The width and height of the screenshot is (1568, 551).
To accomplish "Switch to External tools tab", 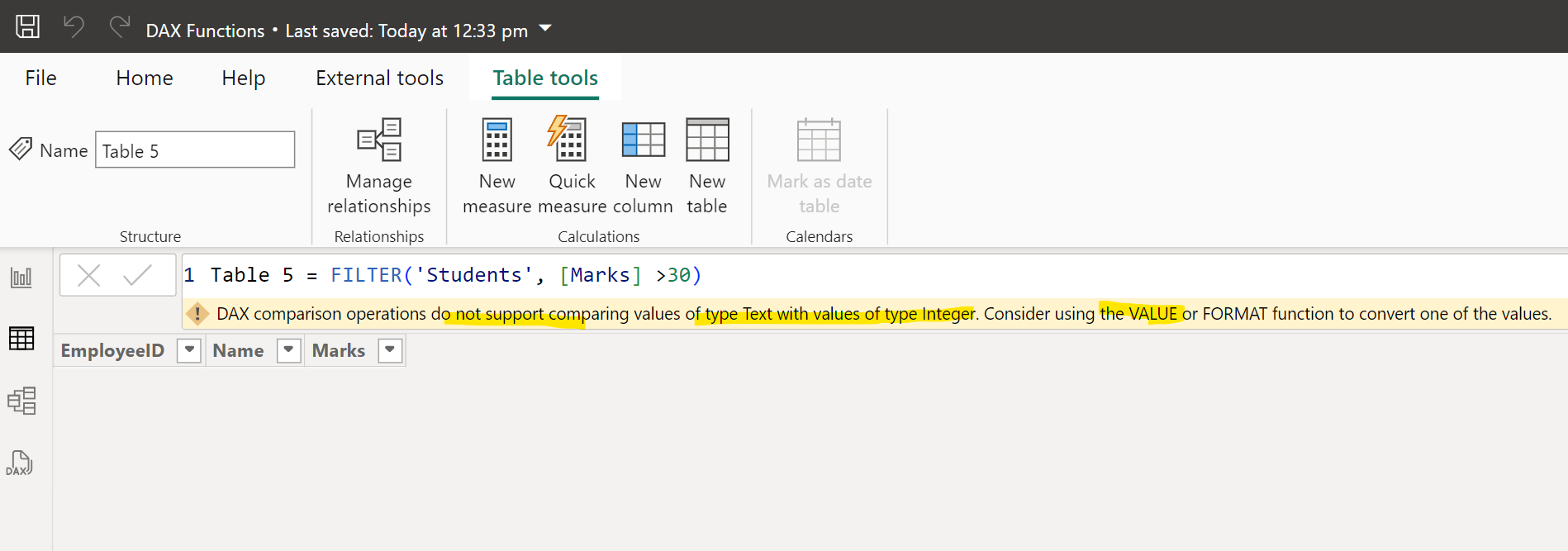I will coord(379,78).
